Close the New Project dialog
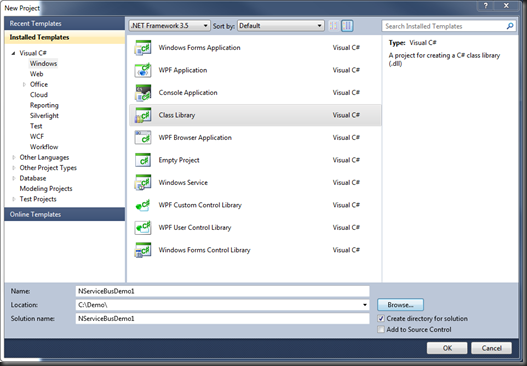This screenshot has width=527, height=366. [506, 6]
